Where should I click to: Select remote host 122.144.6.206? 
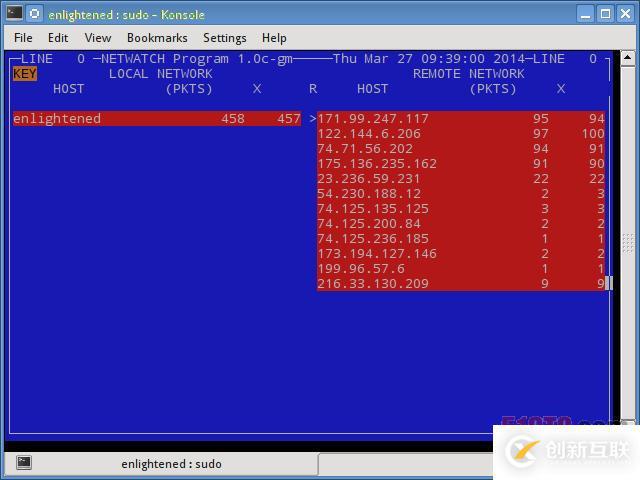pyautogui.click(x=461, y=134)
